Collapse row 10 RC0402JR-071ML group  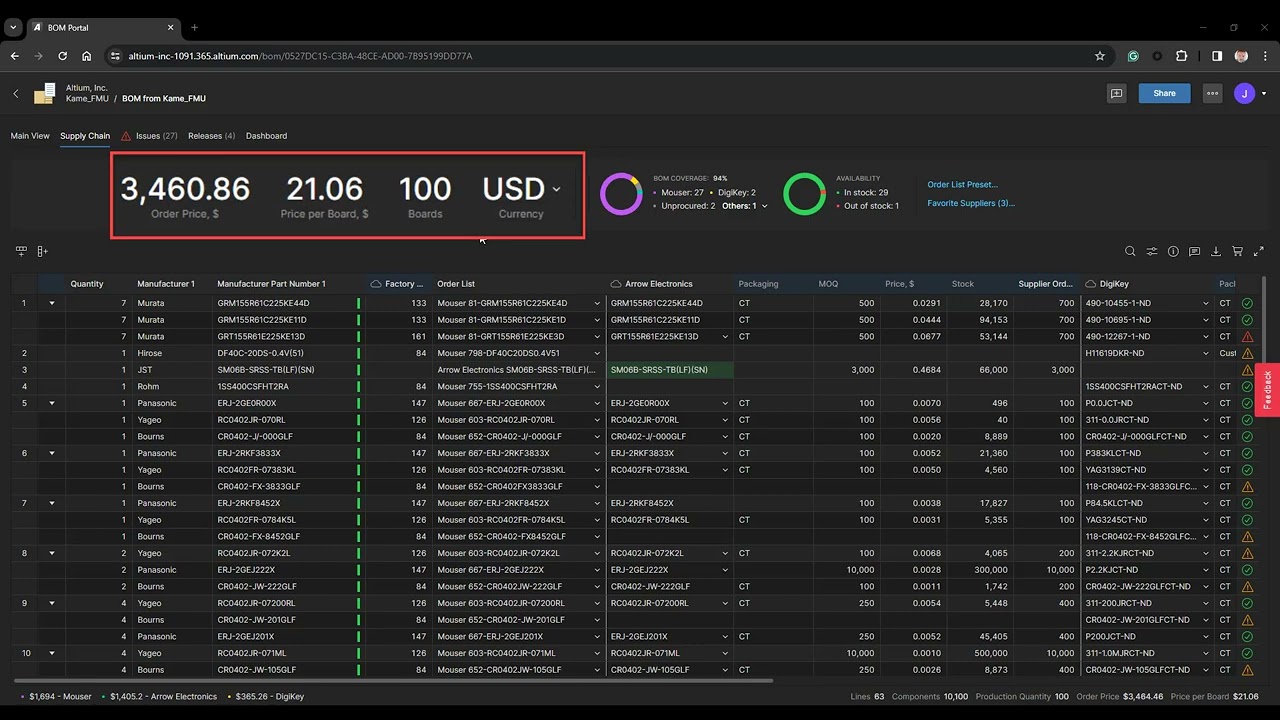point(52,653)
